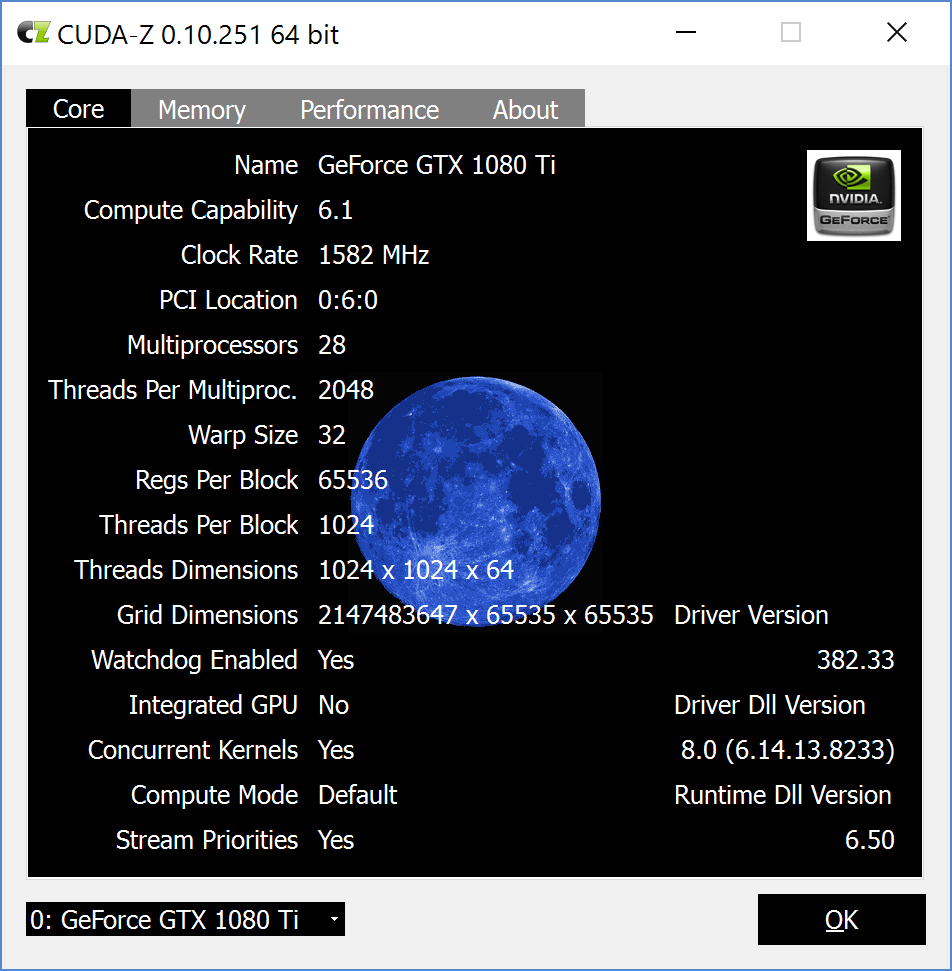The image size is (952, 971).
Task: Click the Multiprocessors value 28
Action: click(332, 345)
